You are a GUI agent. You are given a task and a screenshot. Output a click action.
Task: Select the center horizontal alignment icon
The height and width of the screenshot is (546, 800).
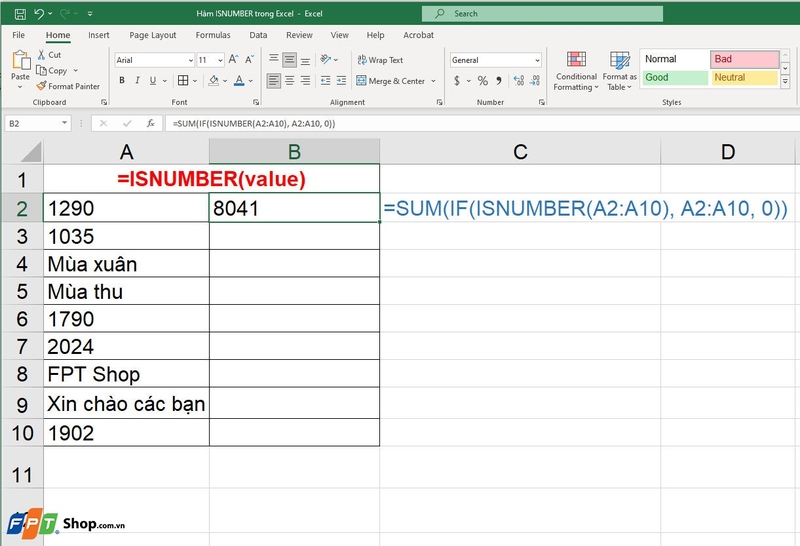[289, 81]
